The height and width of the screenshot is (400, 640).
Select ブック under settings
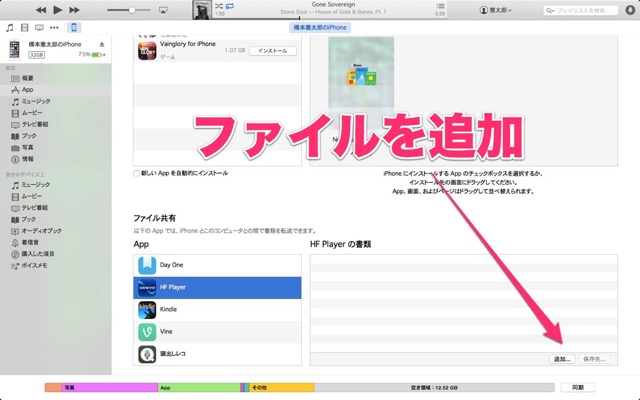point(56,136)
